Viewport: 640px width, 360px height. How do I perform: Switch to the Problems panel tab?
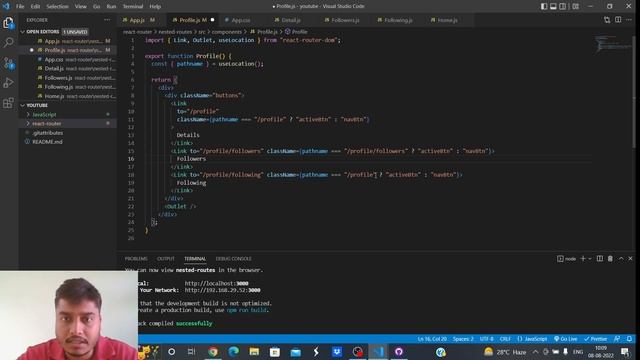tap(136, 259)
